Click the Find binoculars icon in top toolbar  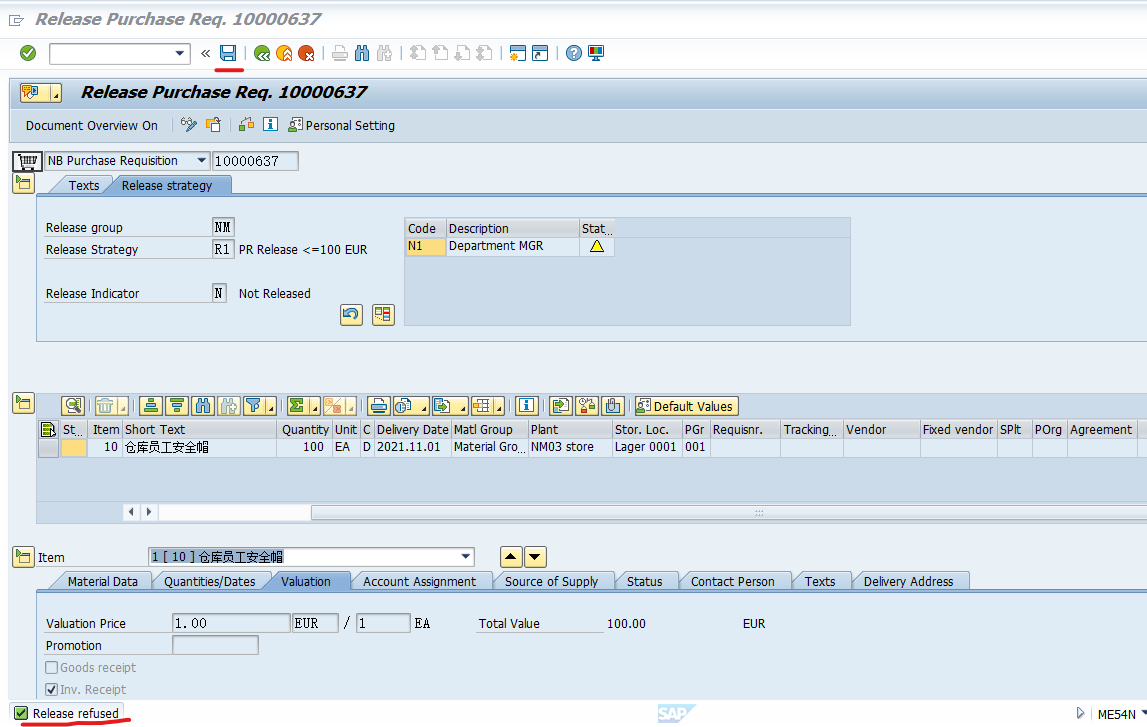[x=362, y=53]
